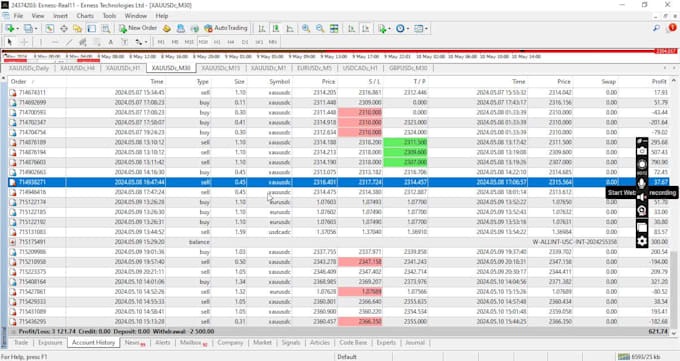Open the Charts menu
This screenshot has width=680, height=361.
[85, 16]
